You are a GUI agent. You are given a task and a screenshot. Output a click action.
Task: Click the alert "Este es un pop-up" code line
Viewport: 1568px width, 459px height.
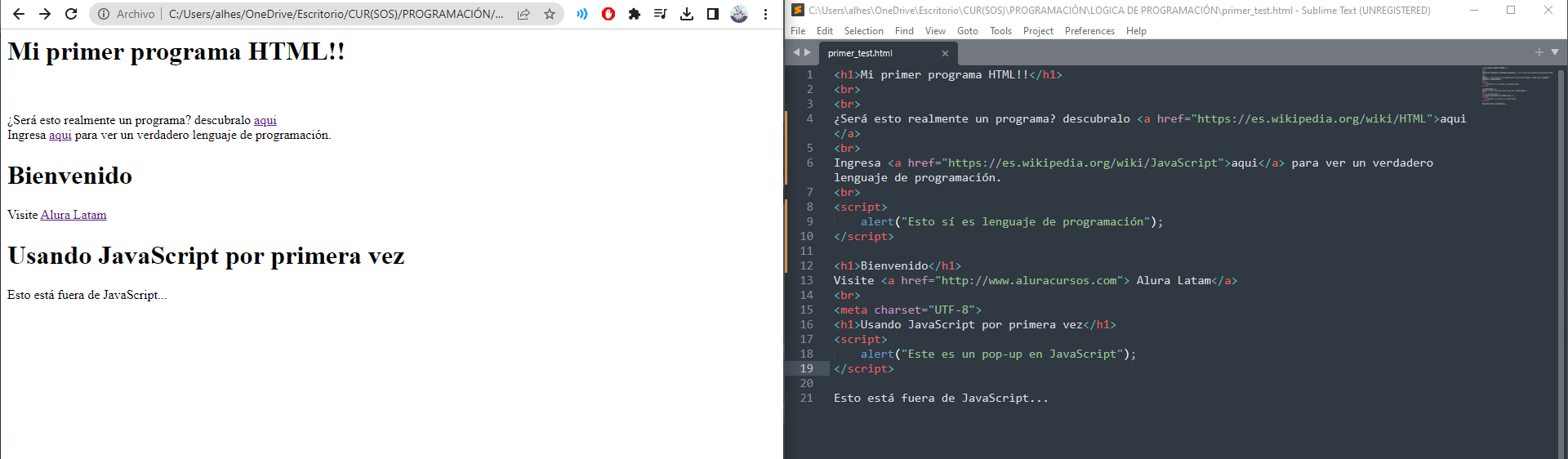pos(998,354)
